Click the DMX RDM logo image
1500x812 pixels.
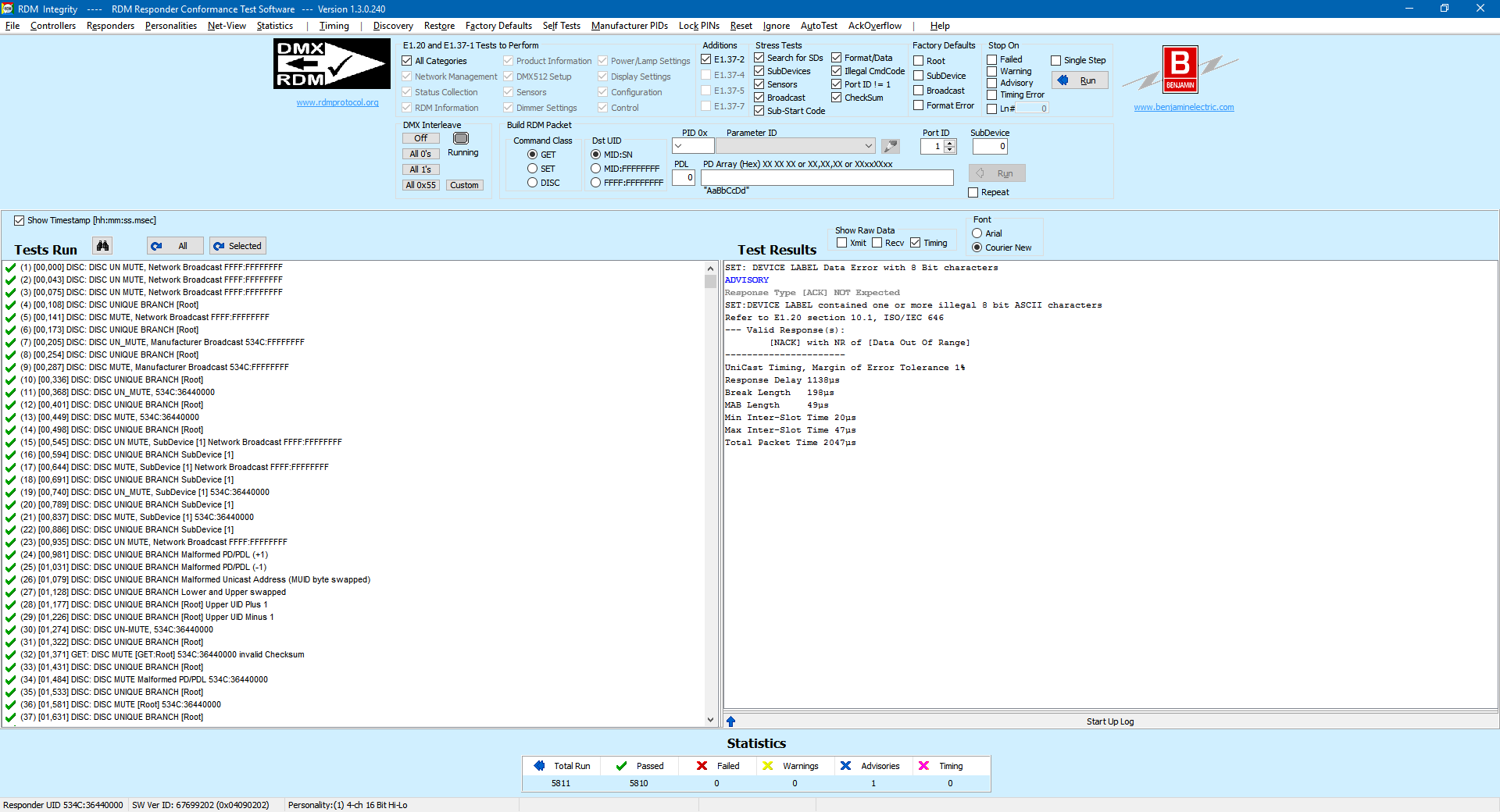tap(331, 64)
